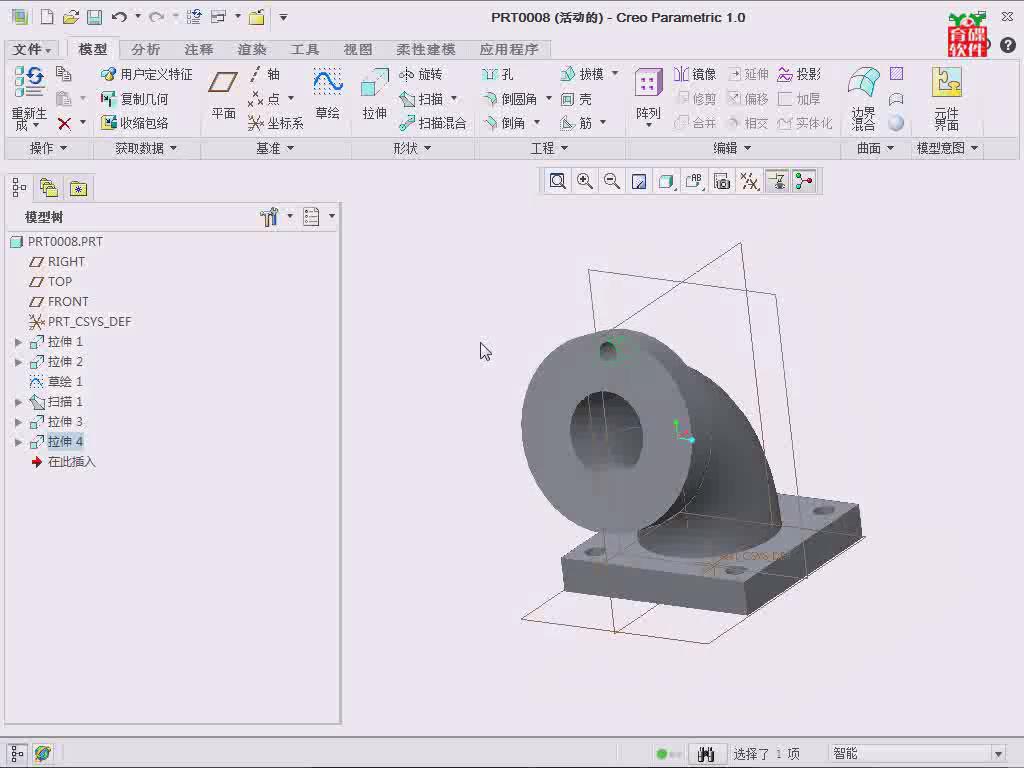The image size is (1024, 768).
Task: Toggle the browser icon in status bar
Action: click(43, 753)
